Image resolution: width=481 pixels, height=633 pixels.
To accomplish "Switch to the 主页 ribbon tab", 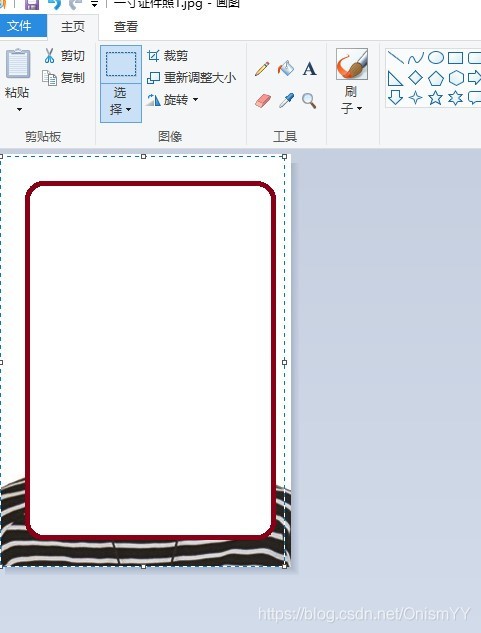I will pos(73,27).
